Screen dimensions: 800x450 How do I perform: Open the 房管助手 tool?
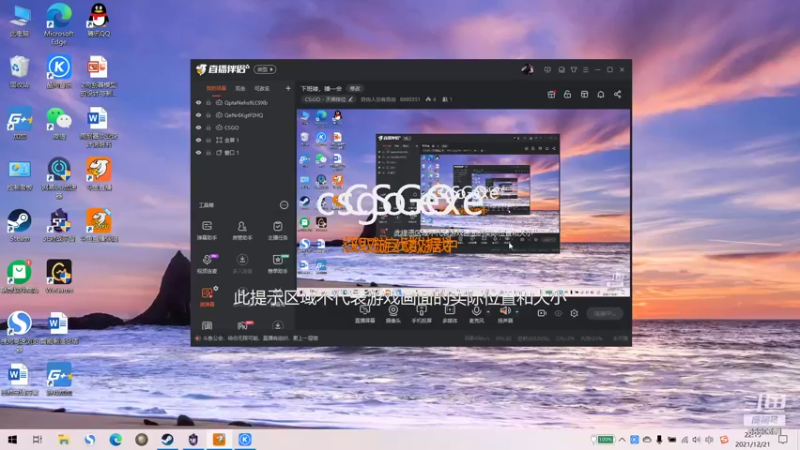pos(242,230)
